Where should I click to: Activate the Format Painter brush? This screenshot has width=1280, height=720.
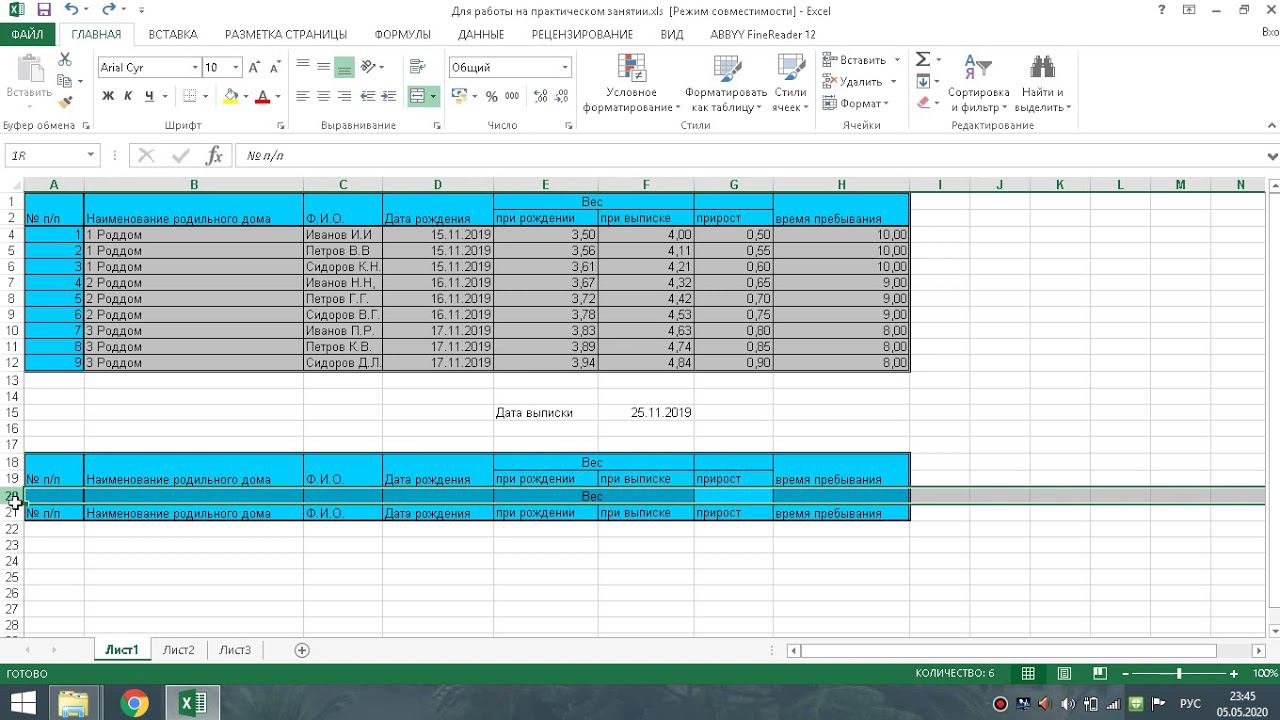65,102
